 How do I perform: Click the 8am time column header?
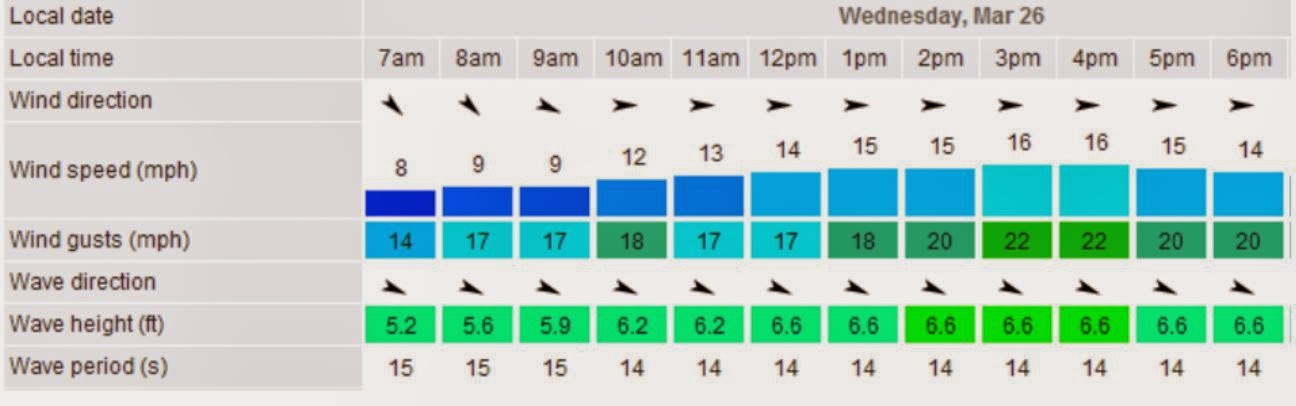click(477, 58)
